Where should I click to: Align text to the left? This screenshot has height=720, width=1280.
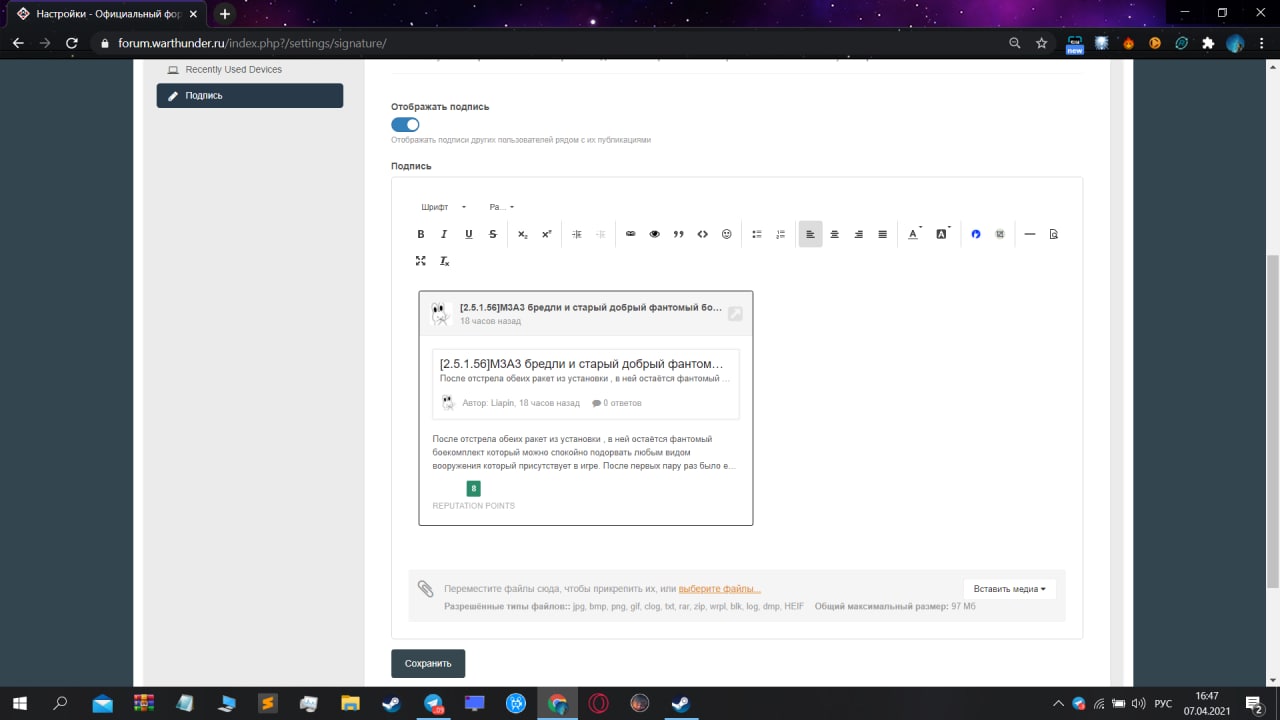pos(811,234)
